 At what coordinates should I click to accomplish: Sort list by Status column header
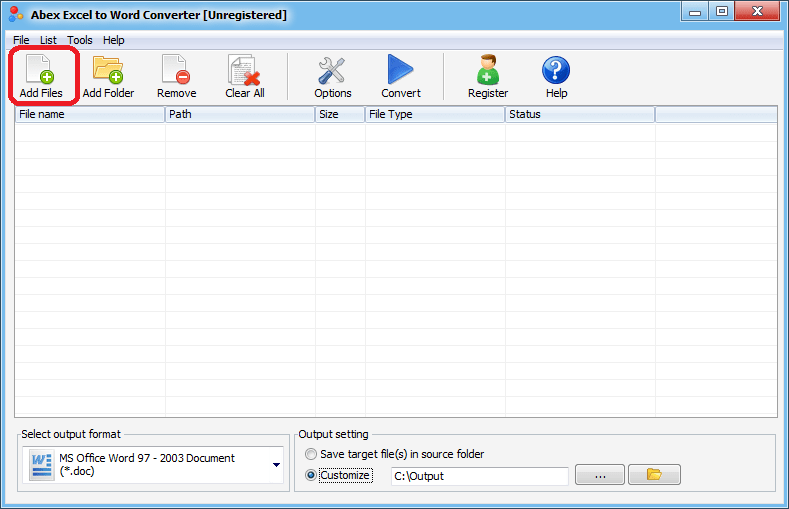580,114
